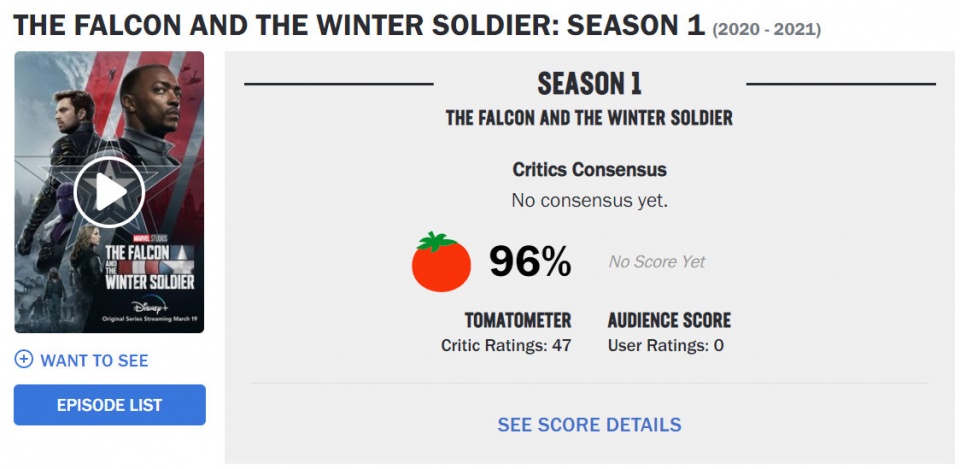Image resolution: width=960 pixels, height=469 pixels.
Task: Open the Episode List
Action: click(x=110, y=405)
